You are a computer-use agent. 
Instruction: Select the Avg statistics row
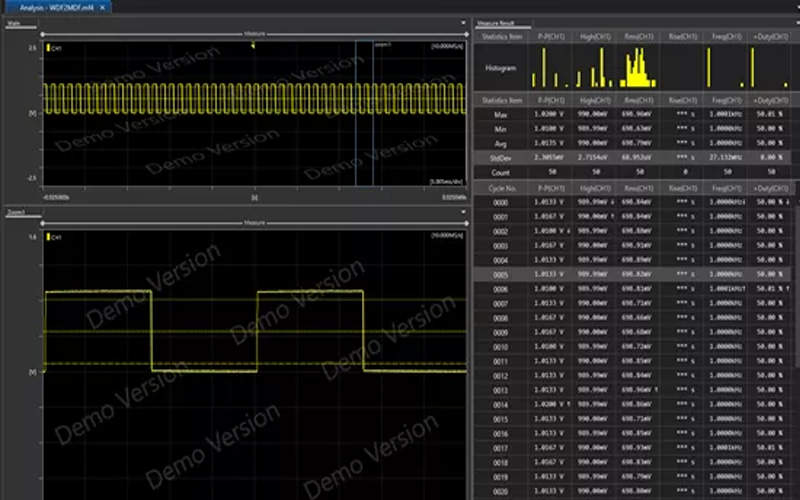coord(633,143)
